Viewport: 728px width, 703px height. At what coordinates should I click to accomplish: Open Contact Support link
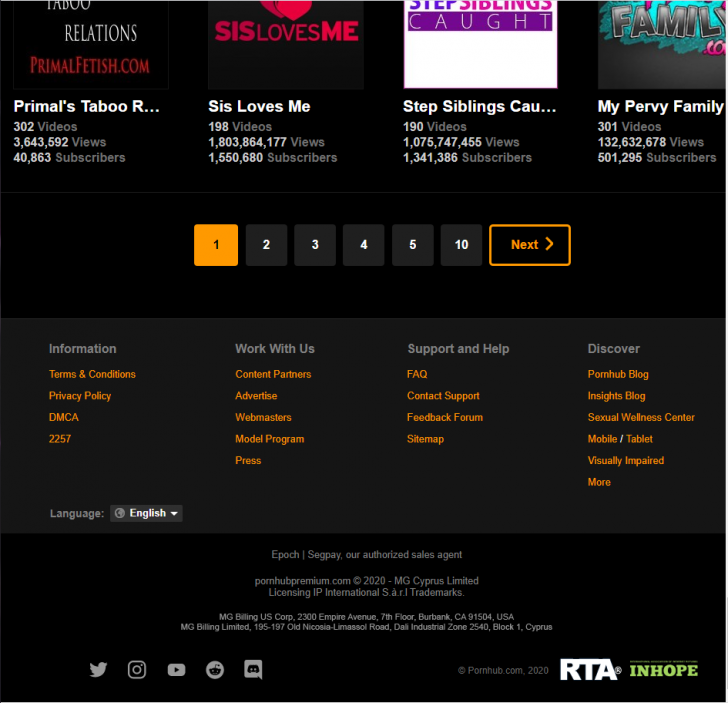coord(443,396)
